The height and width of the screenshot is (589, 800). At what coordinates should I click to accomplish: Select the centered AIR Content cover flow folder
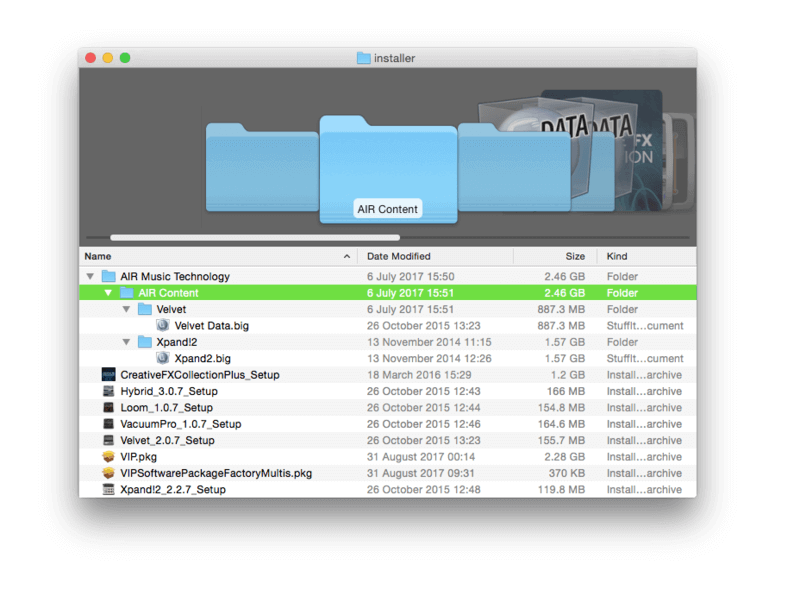388,169
